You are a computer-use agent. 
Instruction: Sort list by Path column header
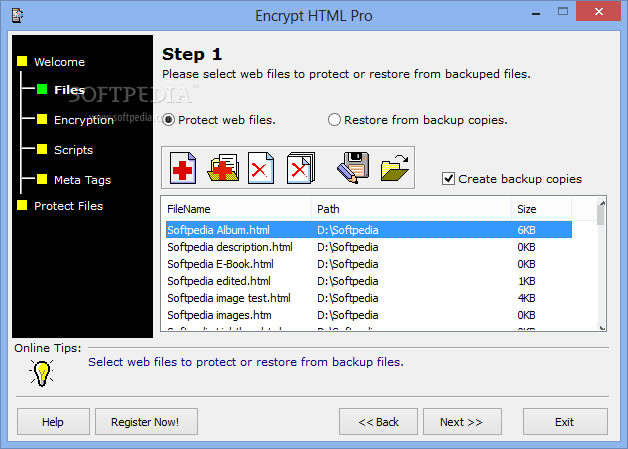click(x=411, y=209)
